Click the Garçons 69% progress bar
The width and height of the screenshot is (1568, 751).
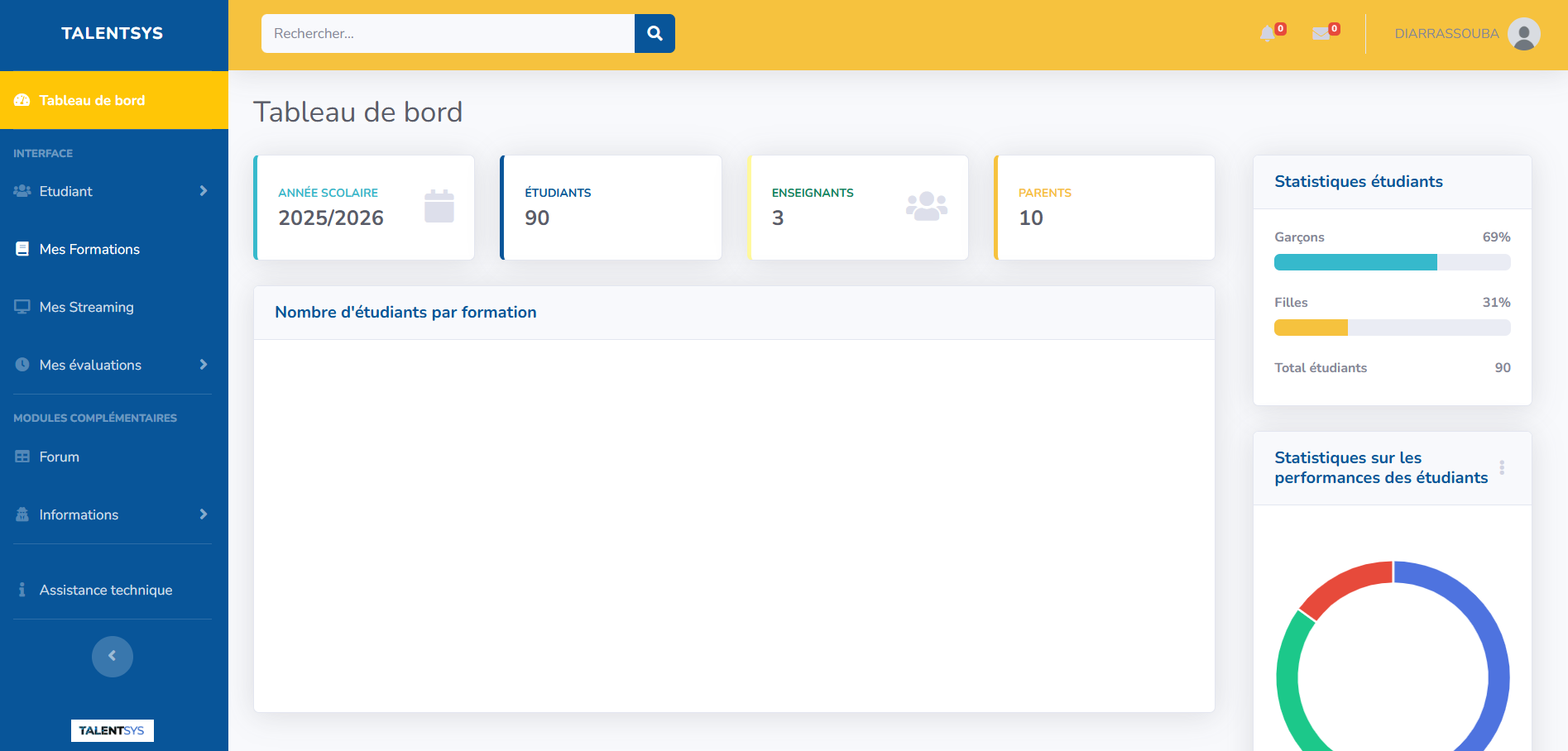[1392, 262]
